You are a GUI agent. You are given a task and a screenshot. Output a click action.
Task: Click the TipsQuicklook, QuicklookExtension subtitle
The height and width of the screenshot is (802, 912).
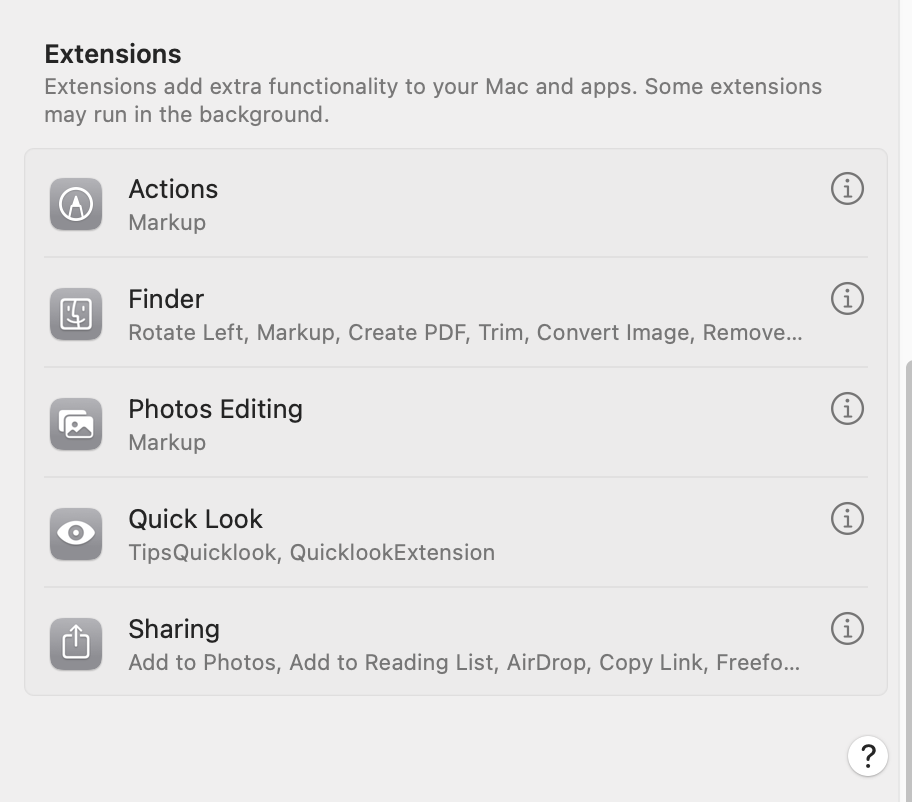coord(312,552)
